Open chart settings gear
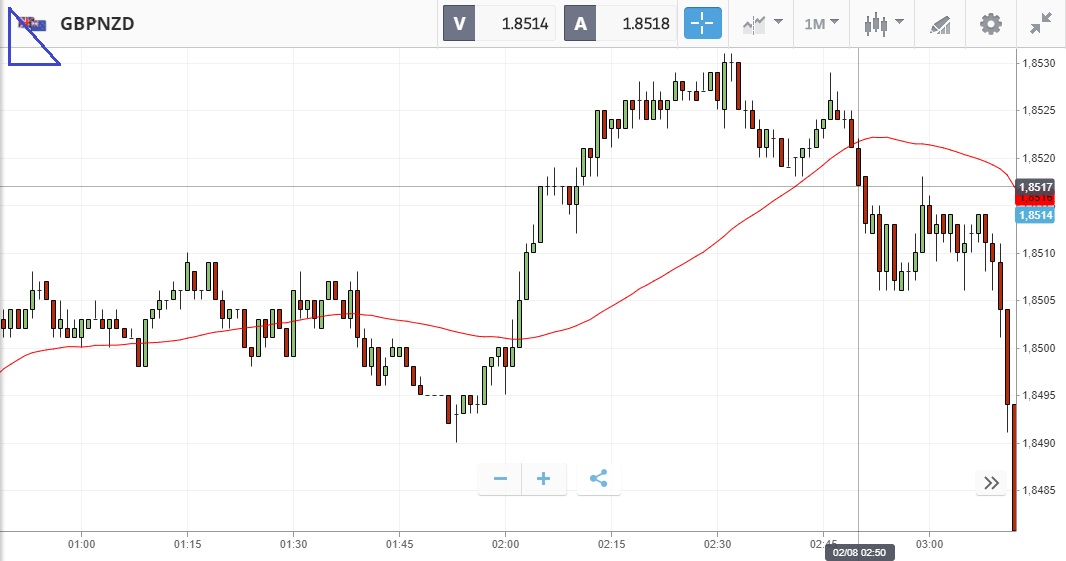The width and height of the screenshot is (1066, 561). [990, 23]
